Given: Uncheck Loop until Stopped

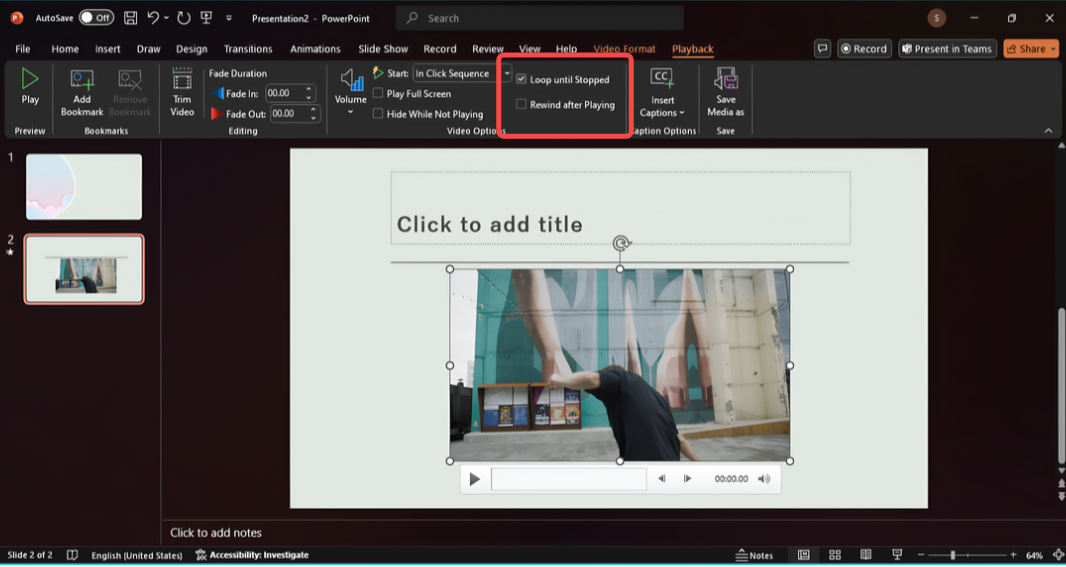Looking at the screenshot, I should 521,80.
